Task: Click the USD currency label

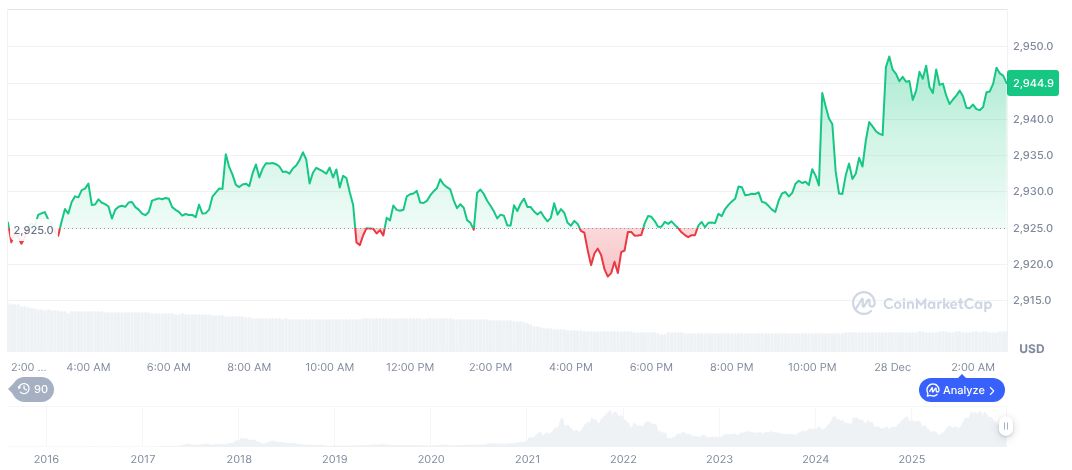Action: point(1031,349)
